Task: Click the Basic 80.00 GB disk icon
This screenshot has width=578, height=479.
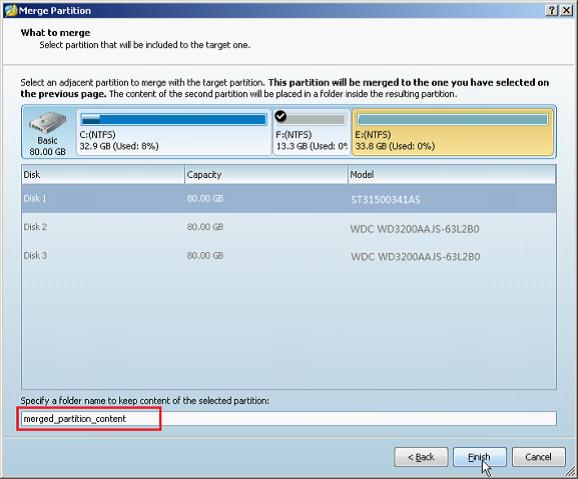Action: click(48, 122)
